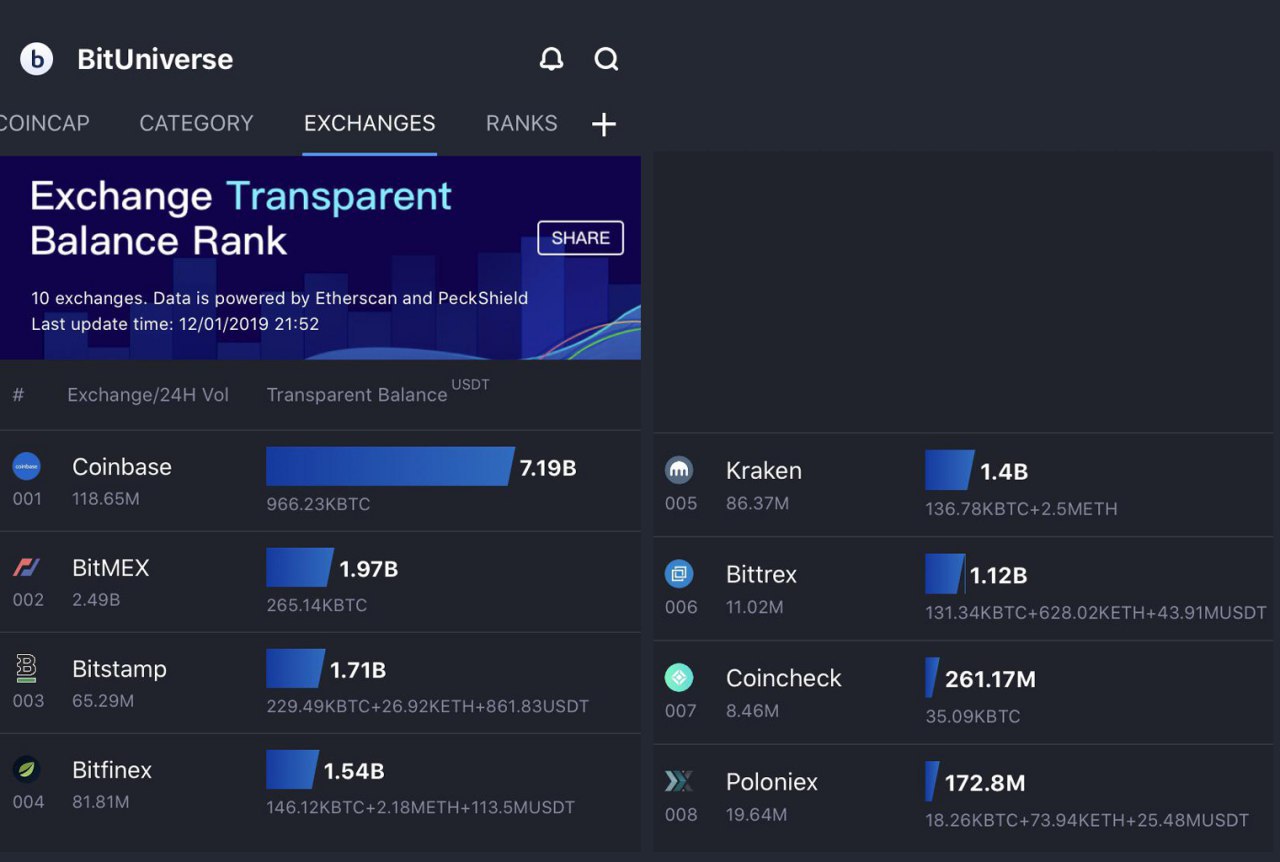The height and width of the screenshot is (862, 1280).
Task: Select the BitMEX exchange logo
Action: click(x=27, y=568)
